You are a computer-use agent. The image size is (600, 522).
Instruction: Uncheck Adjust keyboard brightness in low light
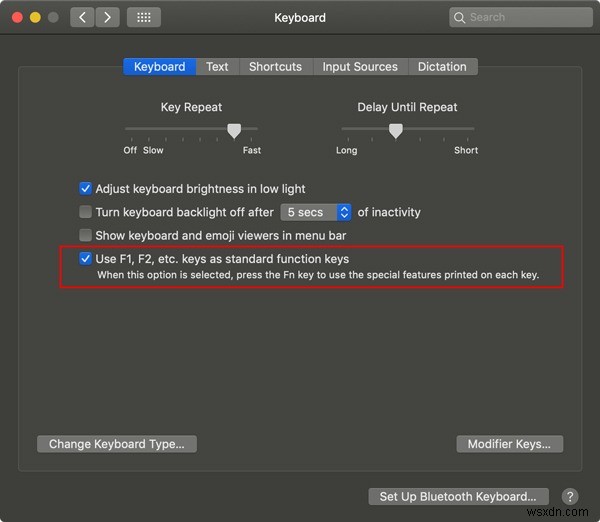coord(85,188)
